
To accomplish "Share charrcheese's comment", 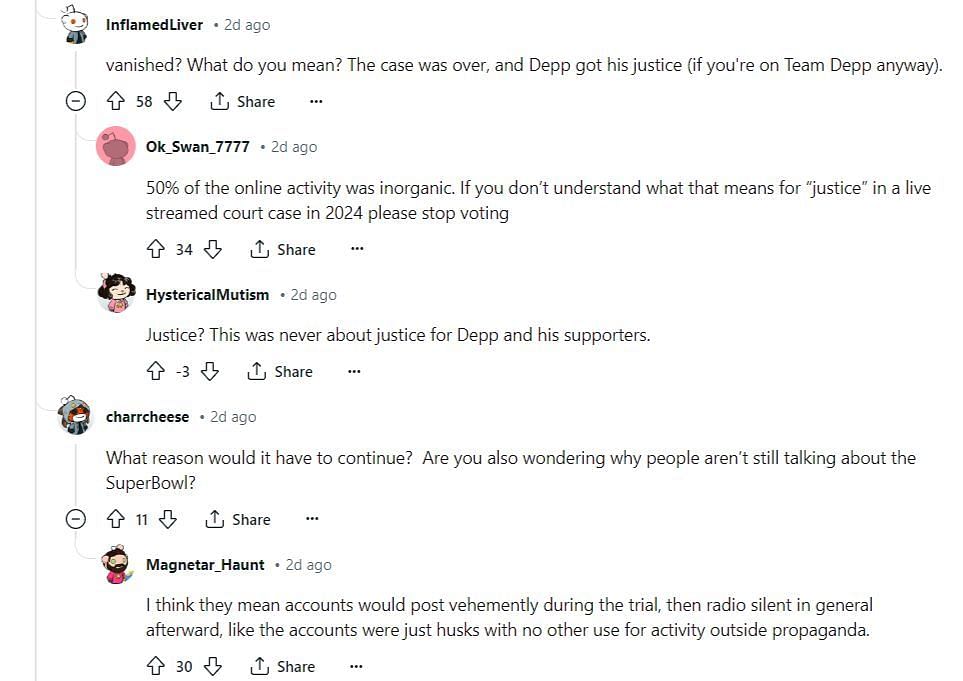I will click(238, 519).
